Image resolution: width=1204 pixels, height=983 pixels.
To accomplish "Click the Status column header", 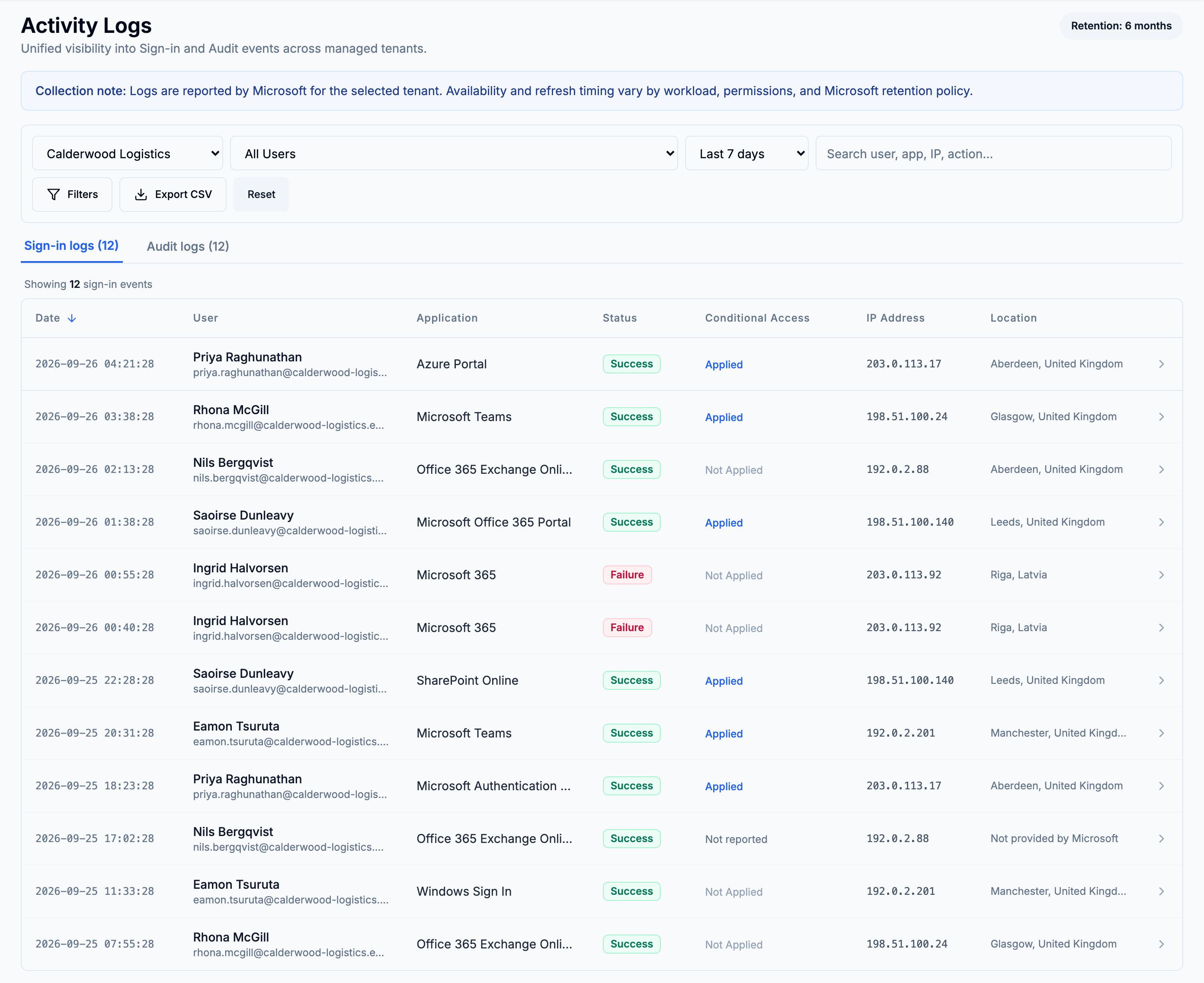I will tap(620, 318).
